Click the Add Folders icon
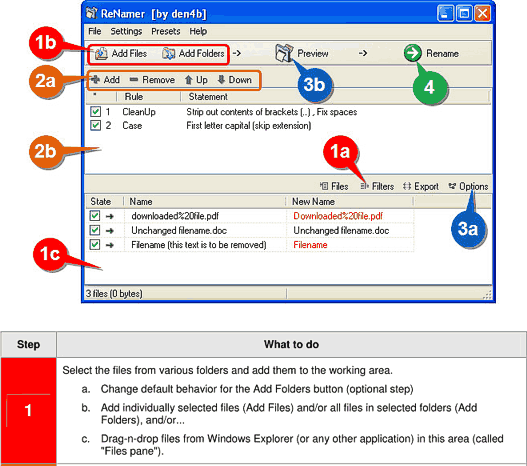The image size is (527, 466). (x=168, y=54)
